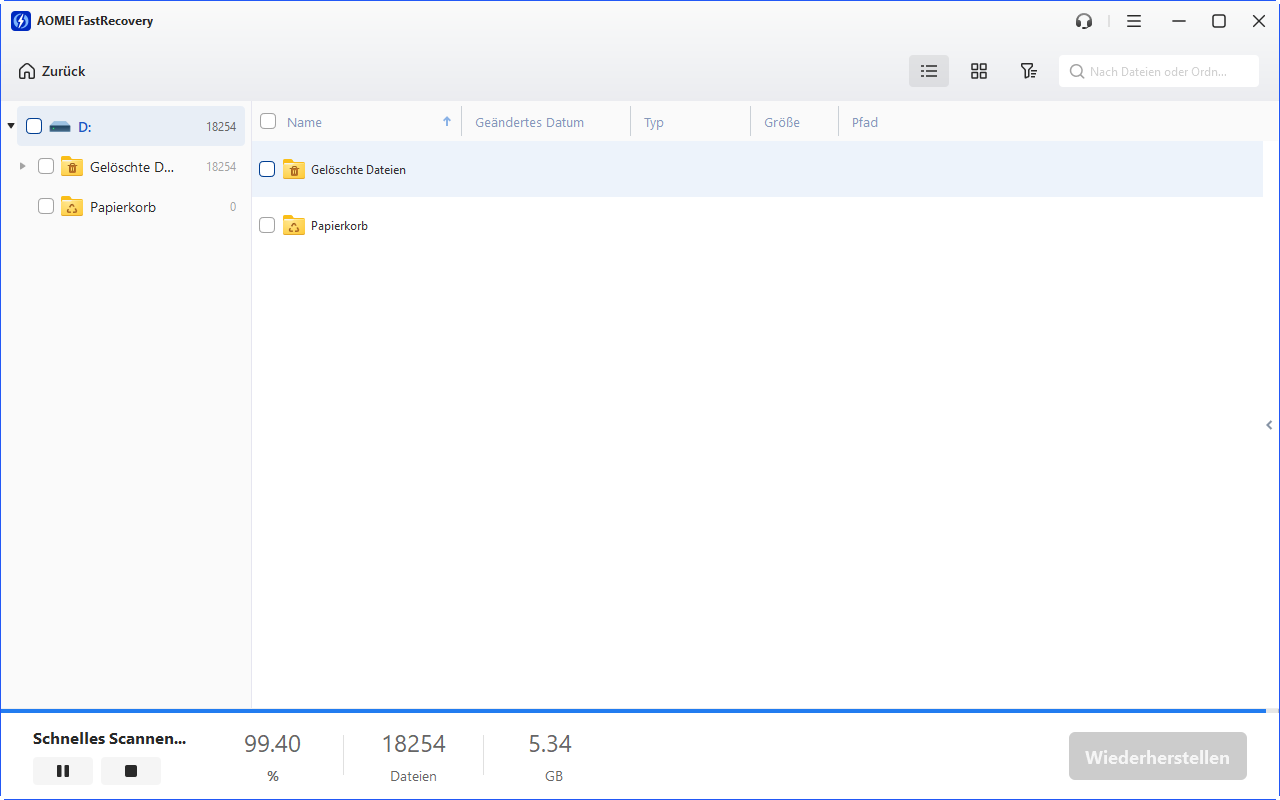The image size is (1280, 800).
Task: Sort by Pfad column
Action: click(865, 122)
